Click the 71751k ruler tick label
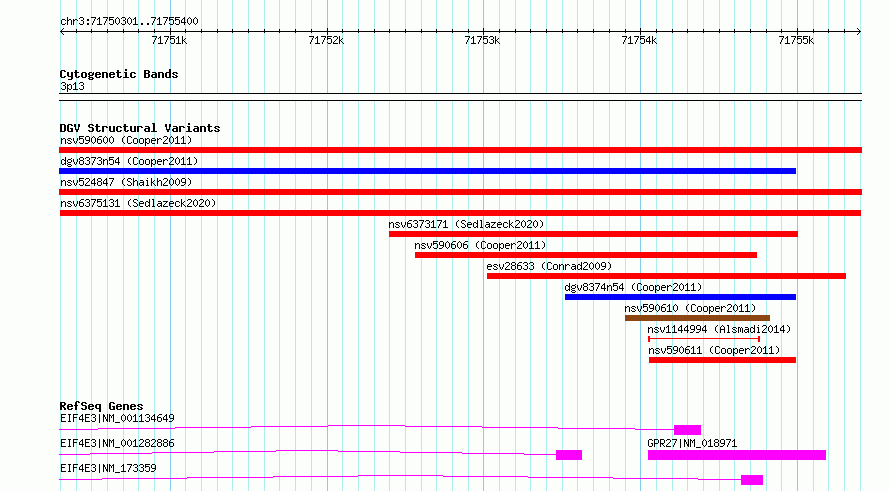 [x=169, y=40]
